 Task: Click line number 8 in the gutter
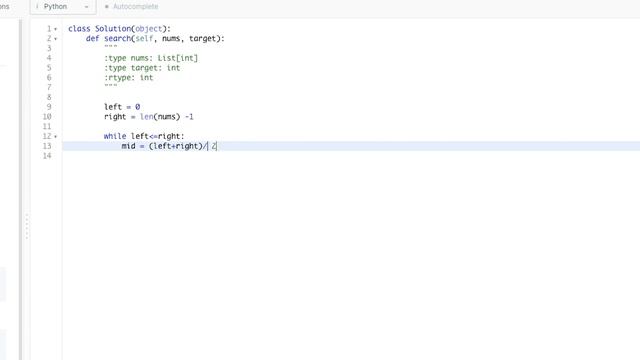click(x=49, y=97)
